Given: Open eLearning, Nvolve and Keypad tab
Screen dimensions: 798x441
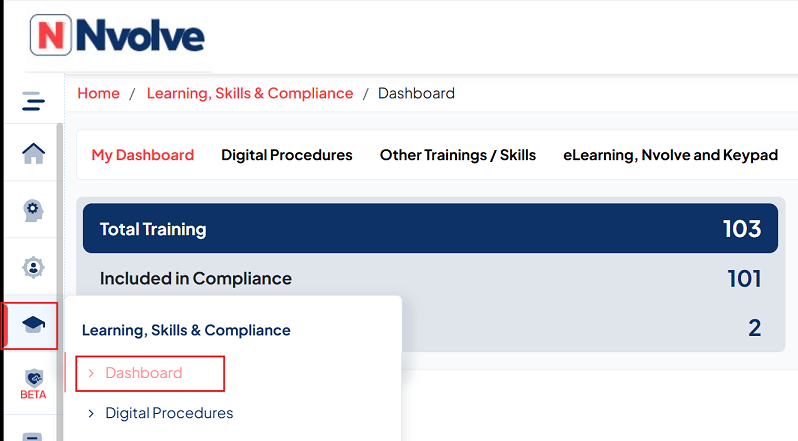Looking at the screenshot, I should (x=670, y=155).
